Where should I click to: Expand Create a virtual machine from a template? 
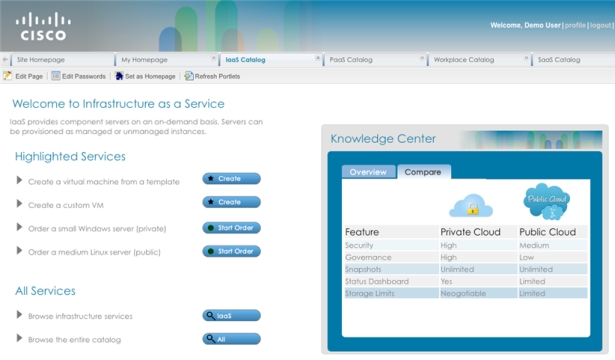(19, 180)
